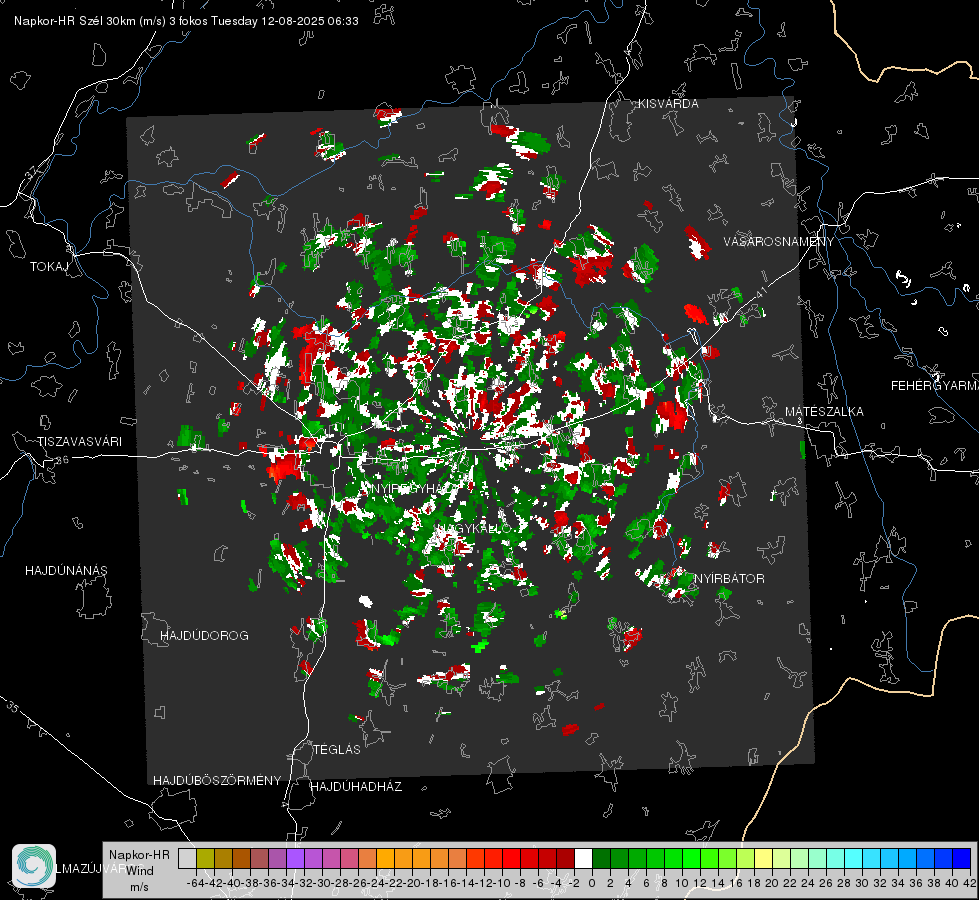Click the m/s unit label in legend
This screenshot has width=979, height=900.
click(139, 887)
